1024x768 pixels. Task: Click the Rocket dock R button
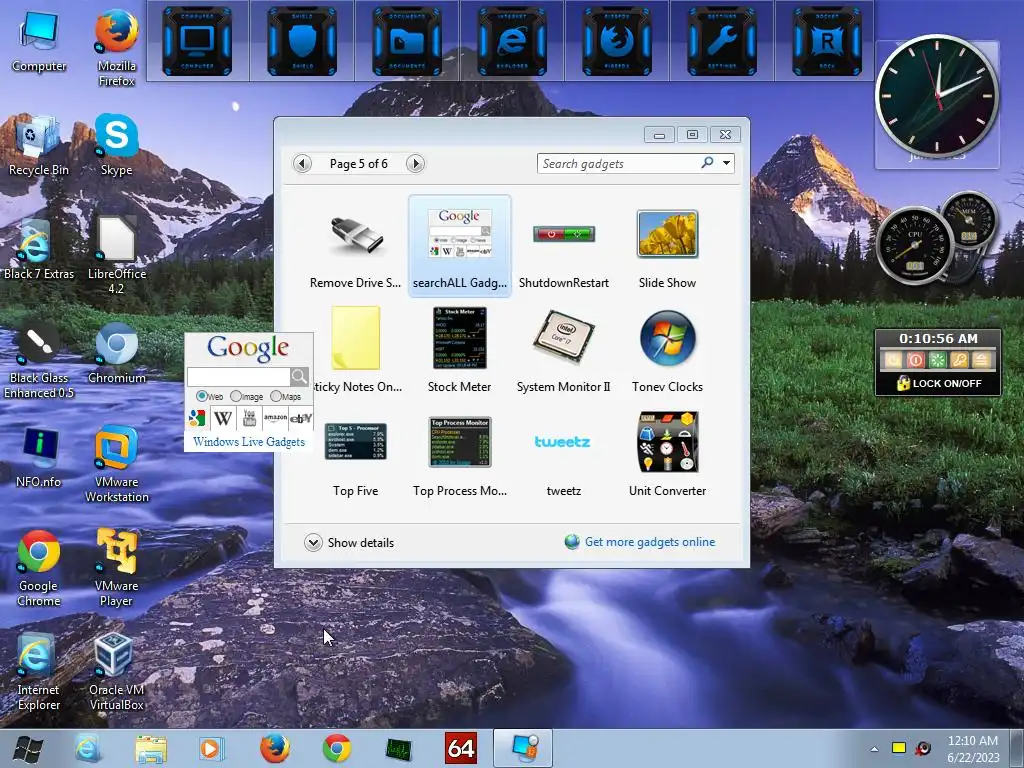[827, 41]
